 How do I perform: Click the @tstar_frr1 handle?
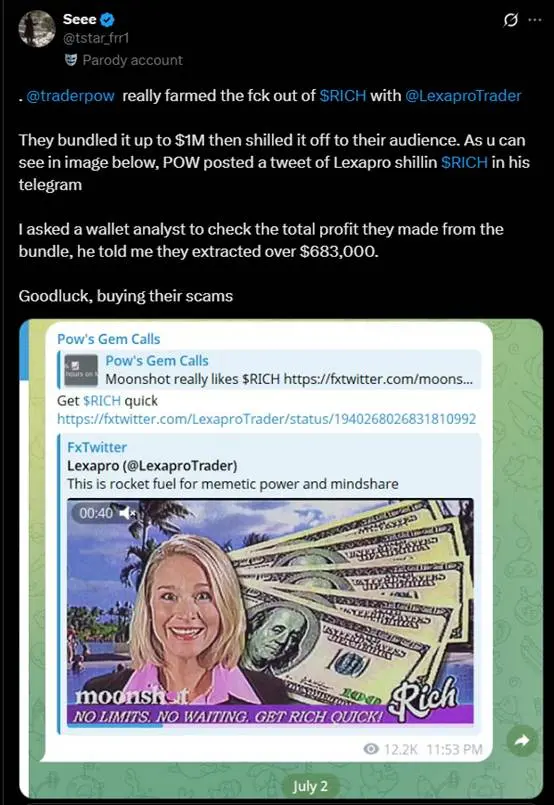coord(95,39)
